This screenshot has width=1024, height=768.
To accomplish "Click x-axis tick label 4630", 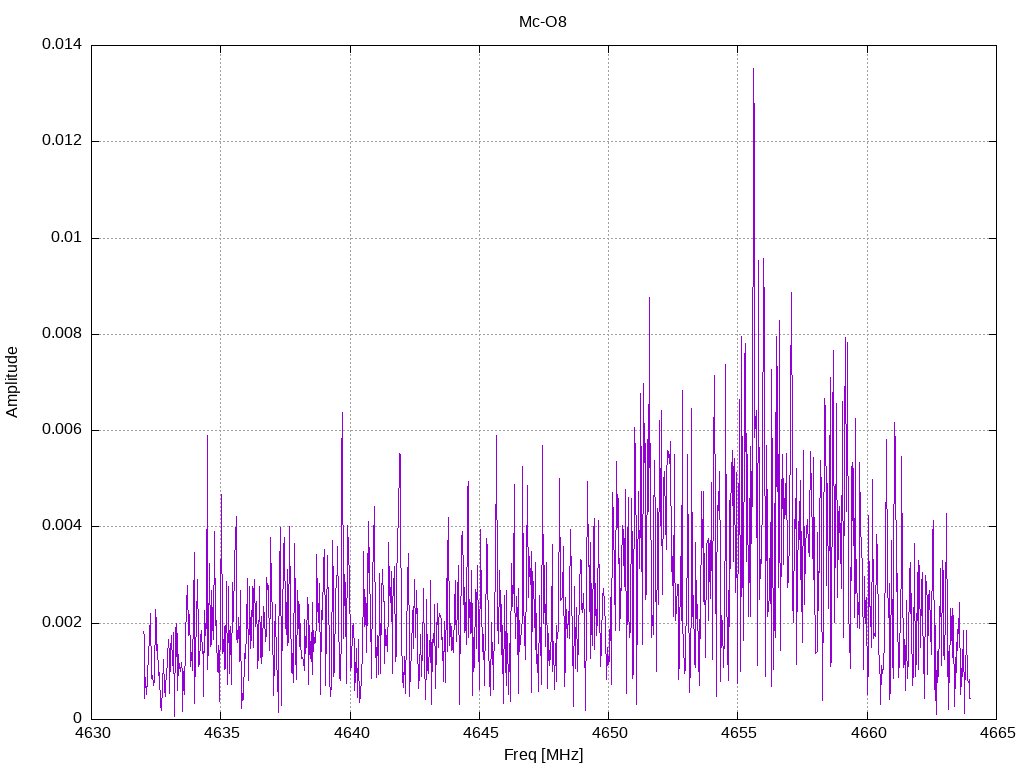I will [91, 733].
